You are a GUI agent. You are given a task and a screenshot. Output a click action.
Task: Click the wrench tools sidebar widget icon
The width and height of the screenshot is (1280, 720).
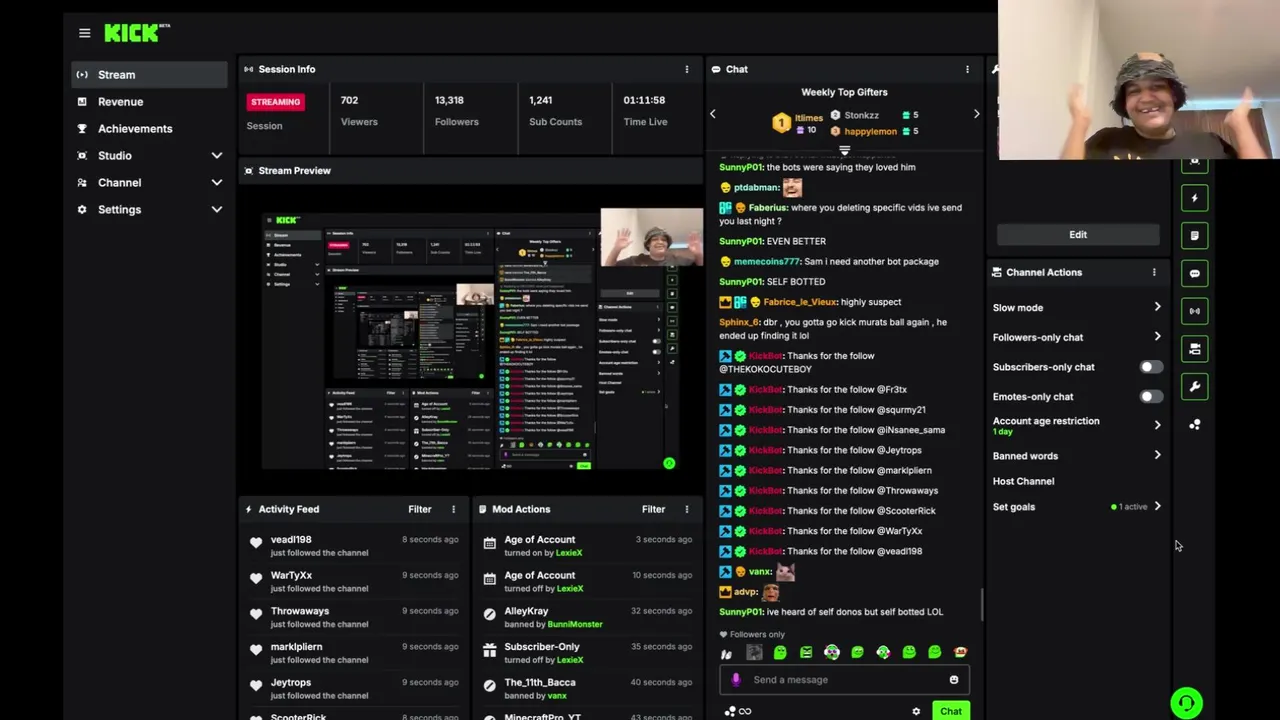[x=1194, y=387]
